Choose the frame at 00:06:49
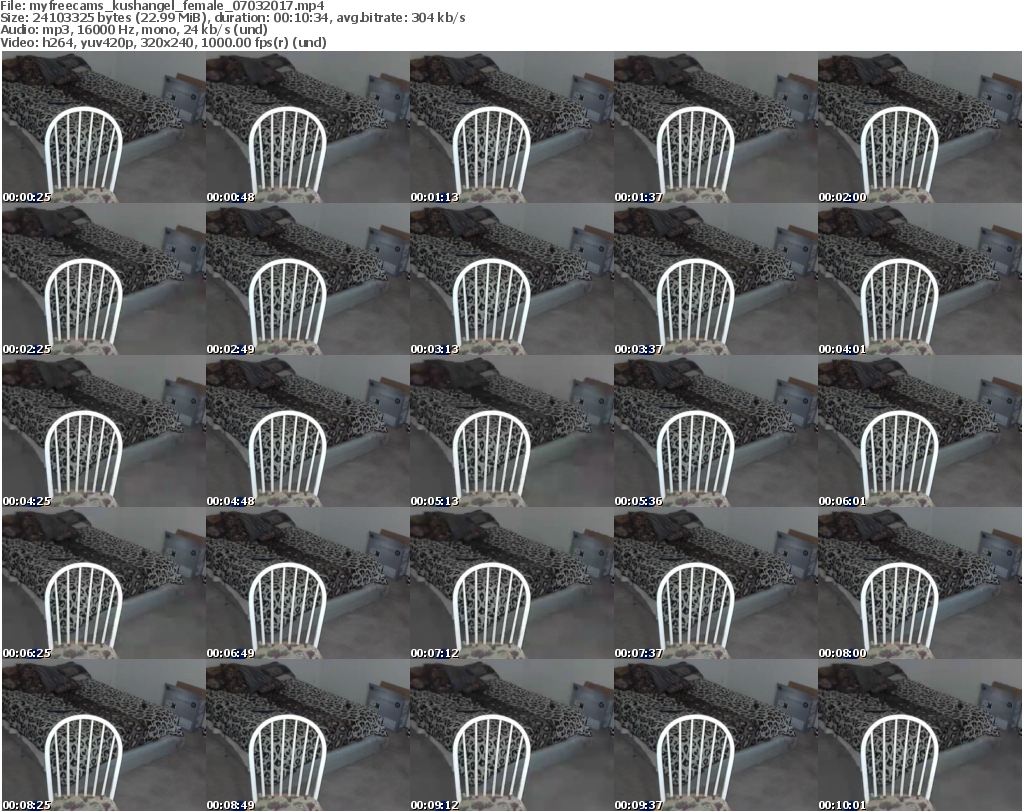 [308, 584]
